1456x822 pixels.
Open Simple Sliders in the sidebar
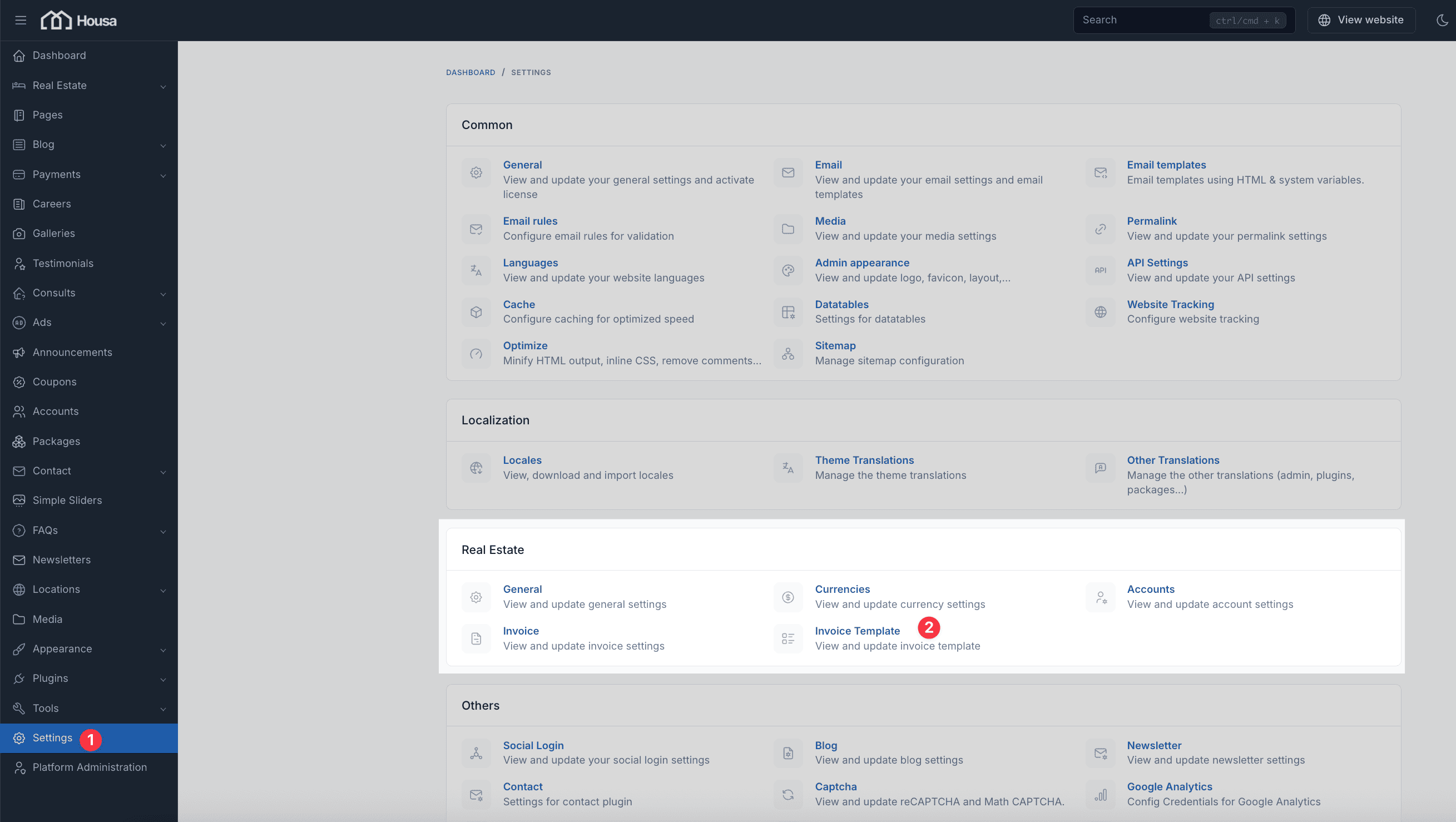[x=89, y=501]
